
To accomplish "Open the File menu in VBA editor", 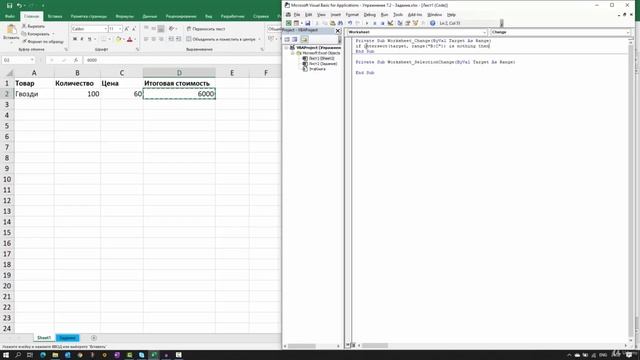I will 297,15.
